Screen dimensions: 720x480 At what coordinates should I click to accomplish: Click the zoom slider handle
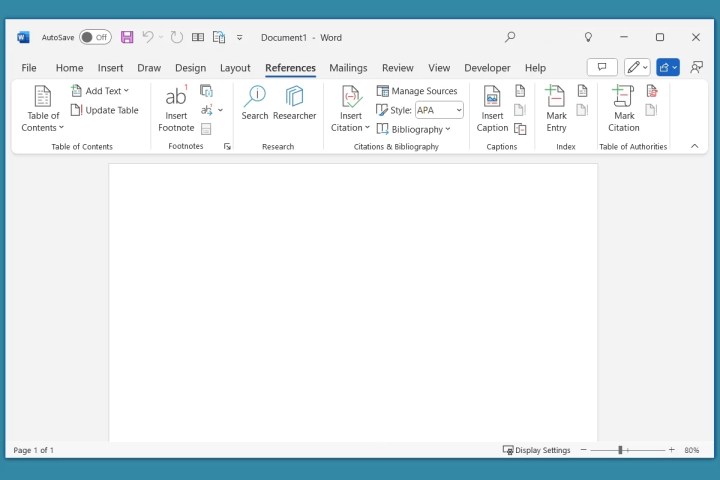tap(620, 450)
